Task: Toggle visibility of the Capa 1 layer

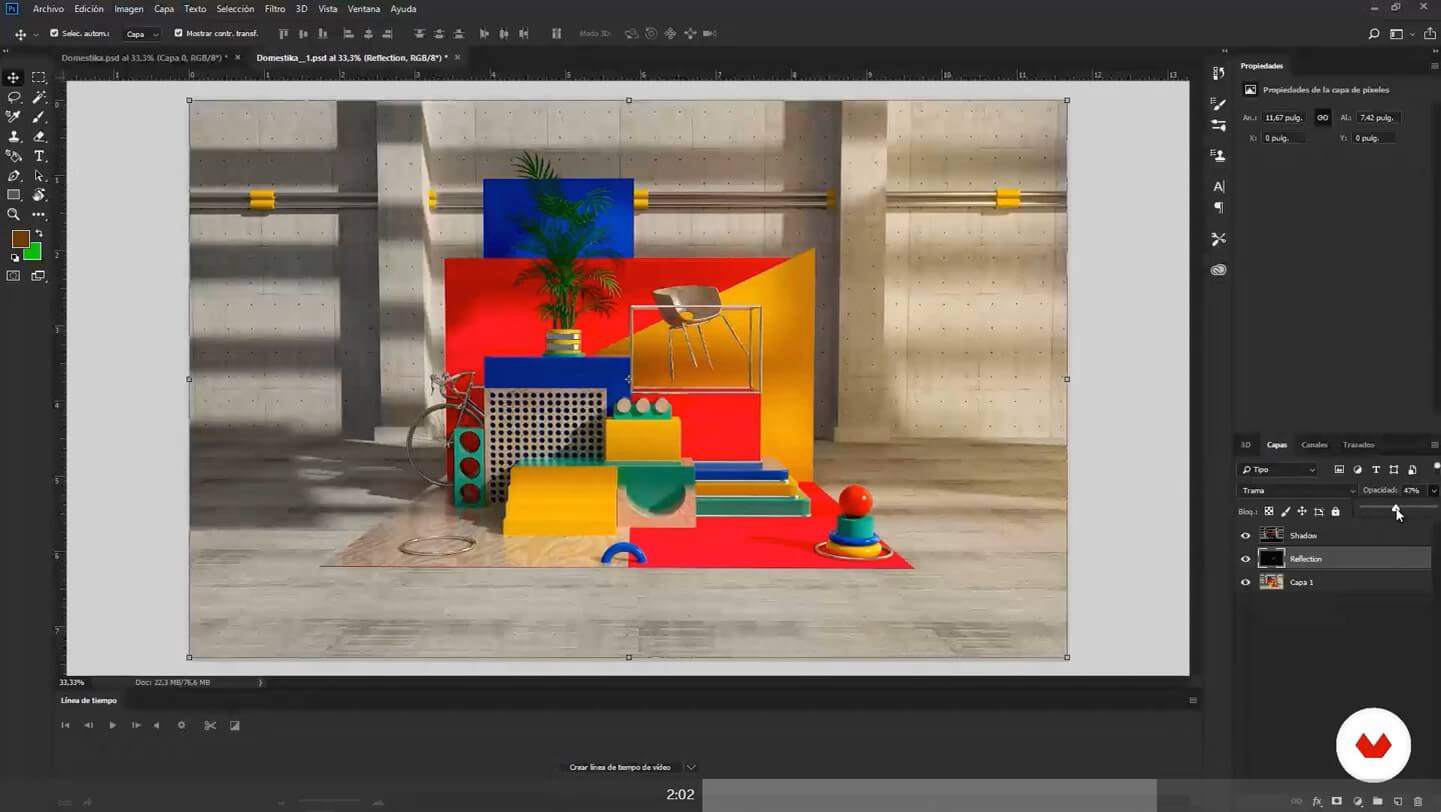Action: pyautogui.click(x=1245, y=582)
